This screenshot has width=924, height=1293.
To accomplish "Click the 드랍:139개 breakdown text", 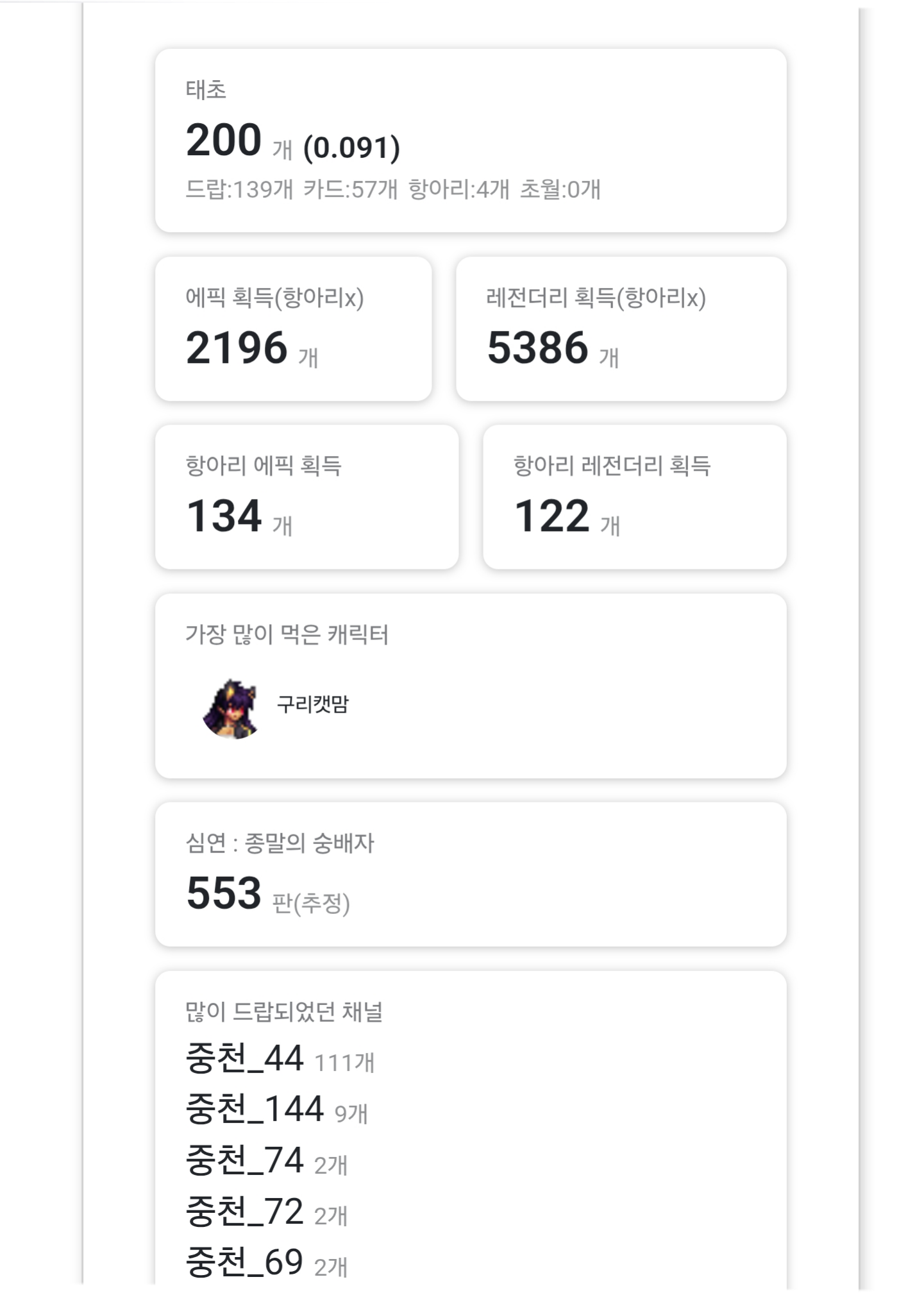I will [239, 189].
